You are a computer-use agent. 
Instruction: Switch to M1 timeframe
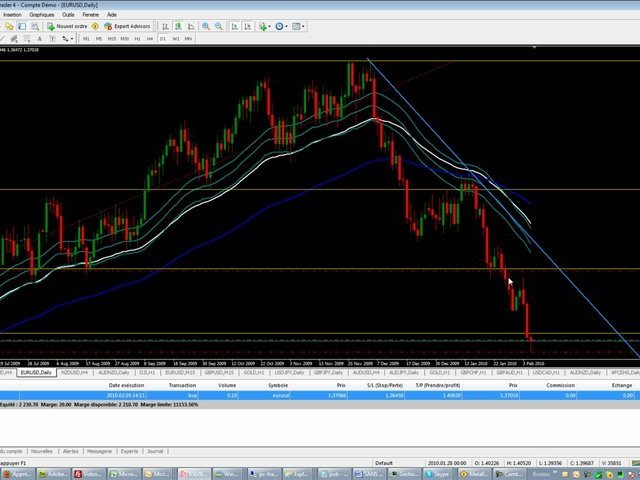point(86,38)
